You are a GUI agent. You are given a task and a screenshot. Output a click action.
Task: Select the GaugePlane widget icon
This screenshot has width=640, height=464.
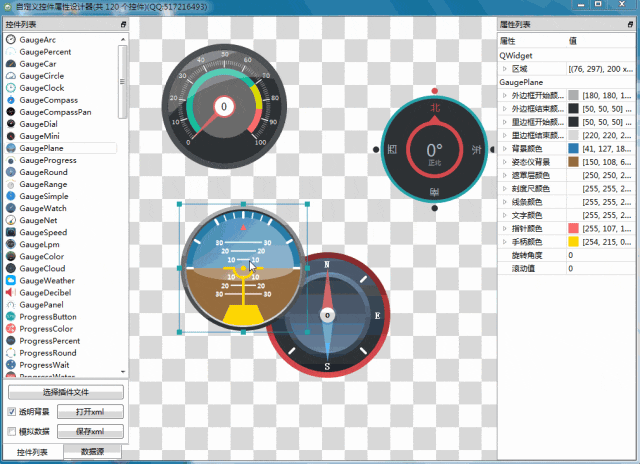pyautogui.click(x=11, y=148)
